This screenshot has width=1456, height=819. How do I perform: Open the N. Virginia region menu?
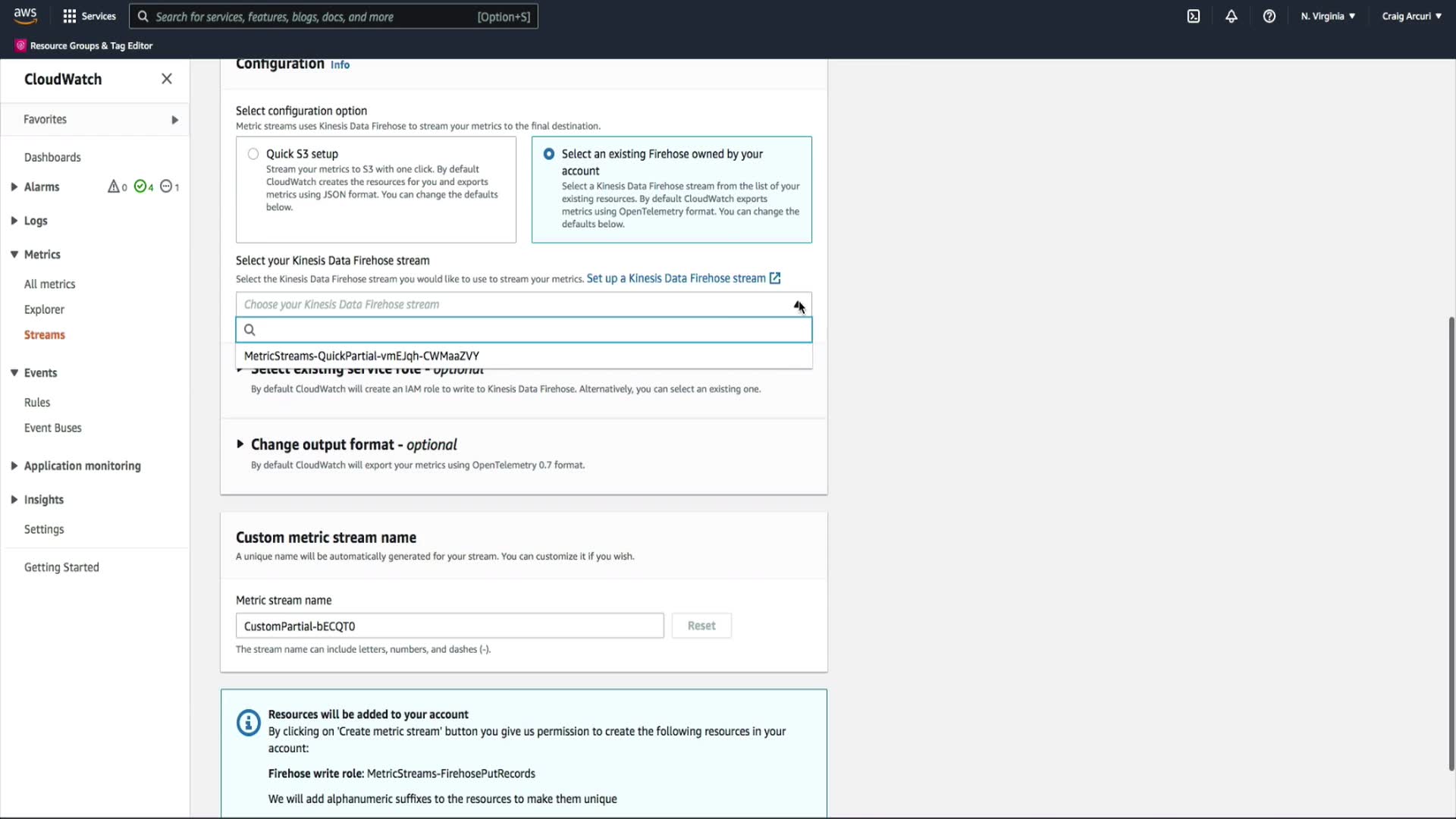(x=1328, y=16)
